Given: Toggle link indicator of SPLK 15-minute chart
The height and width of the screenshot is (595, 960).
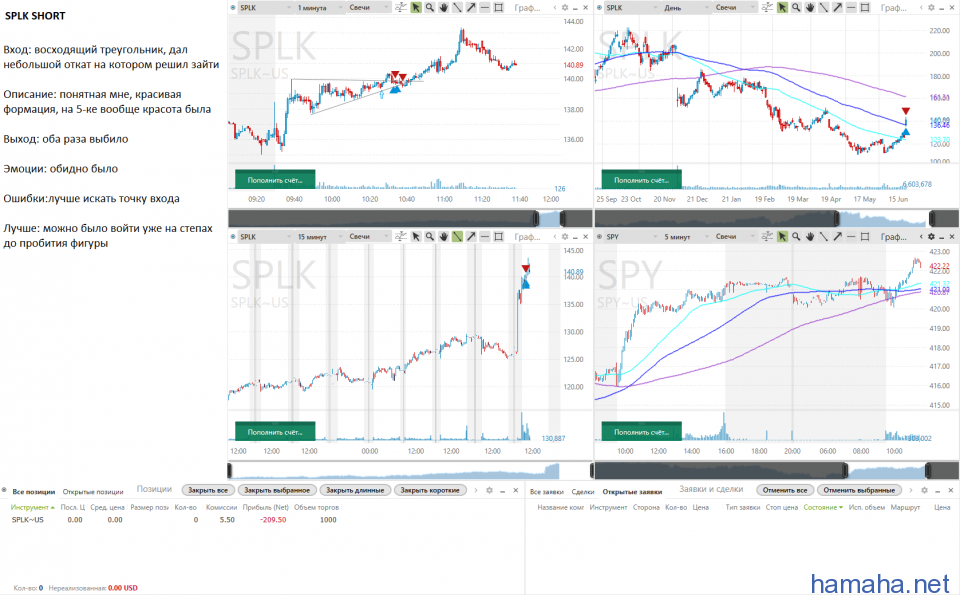Looking at the screenshot, I should tap(233, 236).
